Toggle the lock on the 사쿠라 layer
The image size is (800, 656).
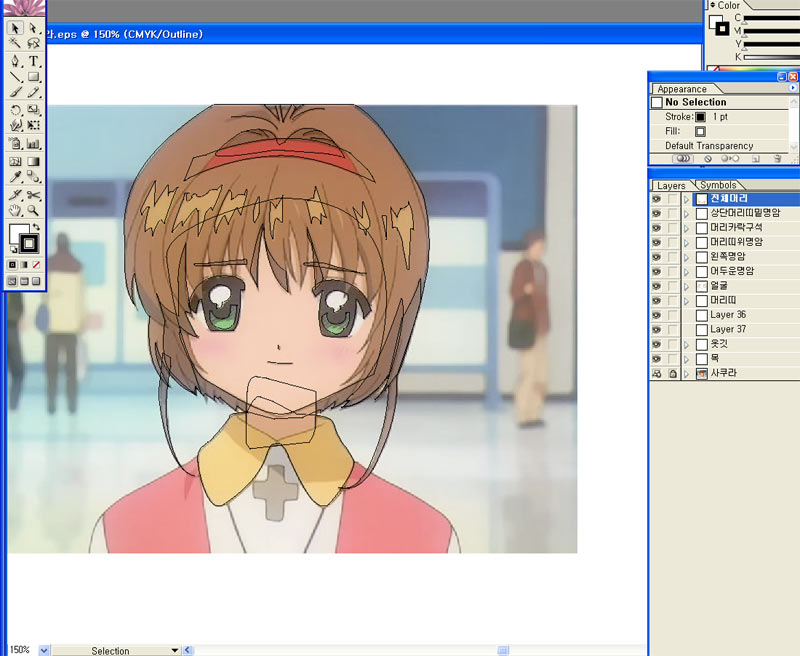pos(673,373)
